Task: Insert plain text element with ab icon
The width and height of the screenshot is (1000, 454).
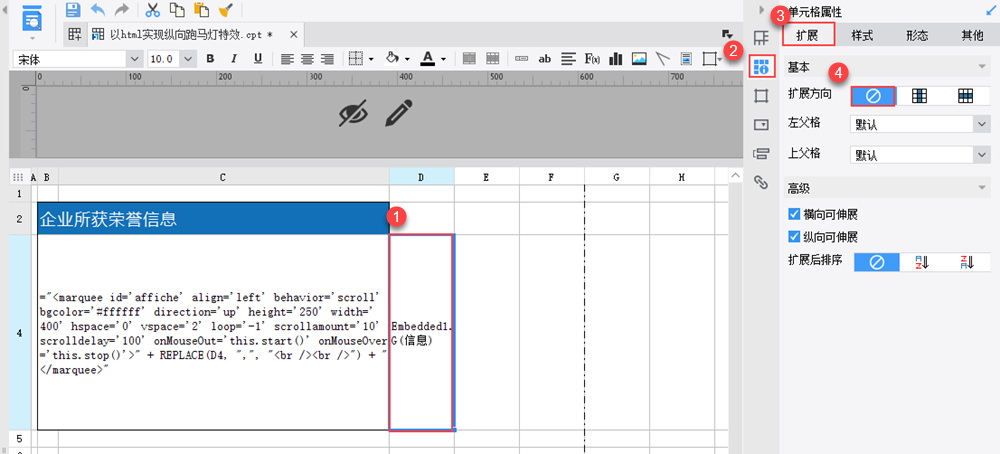Action: pos(544,59)
